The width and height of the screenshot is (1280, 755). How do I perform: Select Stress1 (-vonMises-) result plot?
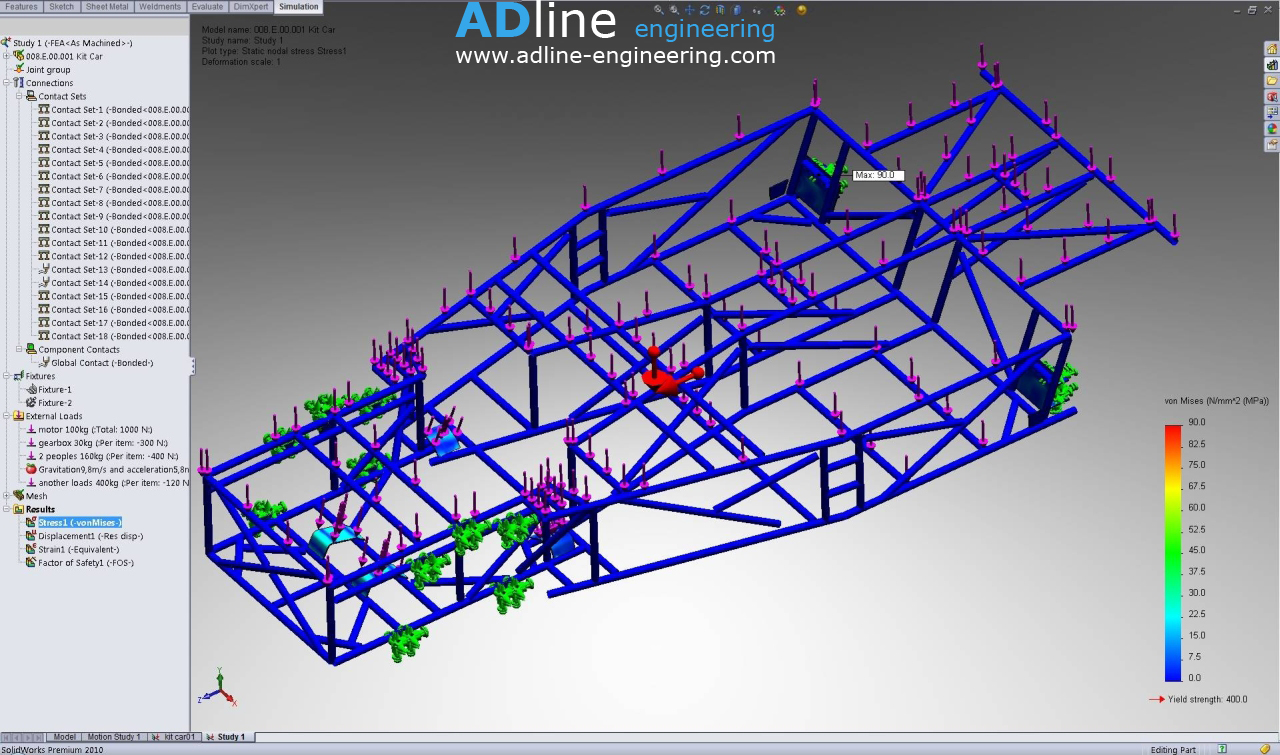[x=80, y=522]
